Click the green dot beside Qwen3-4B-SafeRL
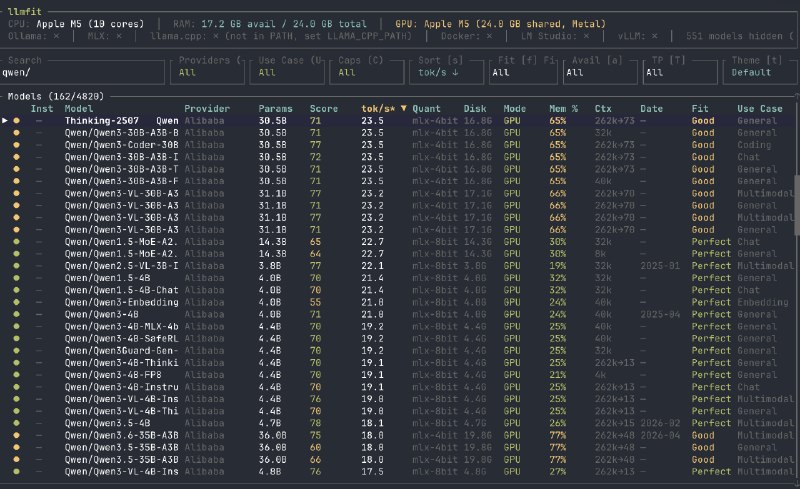800x489 pixels. [16, 338]
